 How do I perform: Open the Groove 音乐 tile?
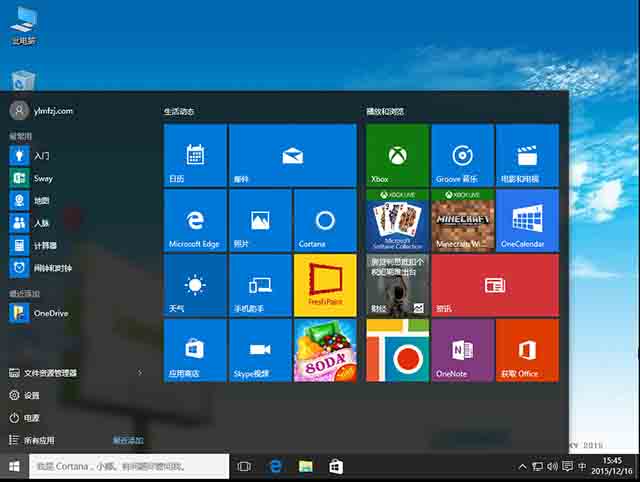point(462,155)
